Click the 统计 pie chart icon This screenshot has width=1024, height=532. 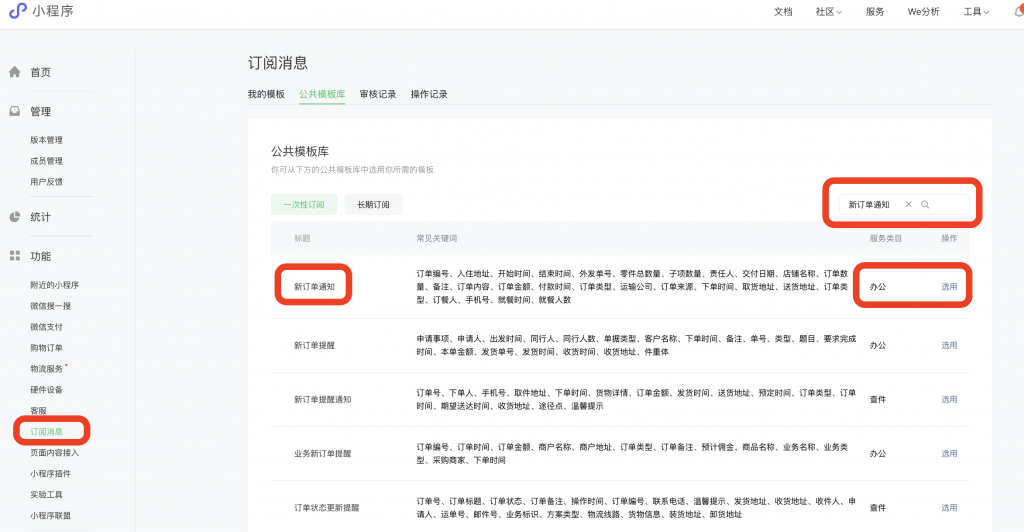14,217
